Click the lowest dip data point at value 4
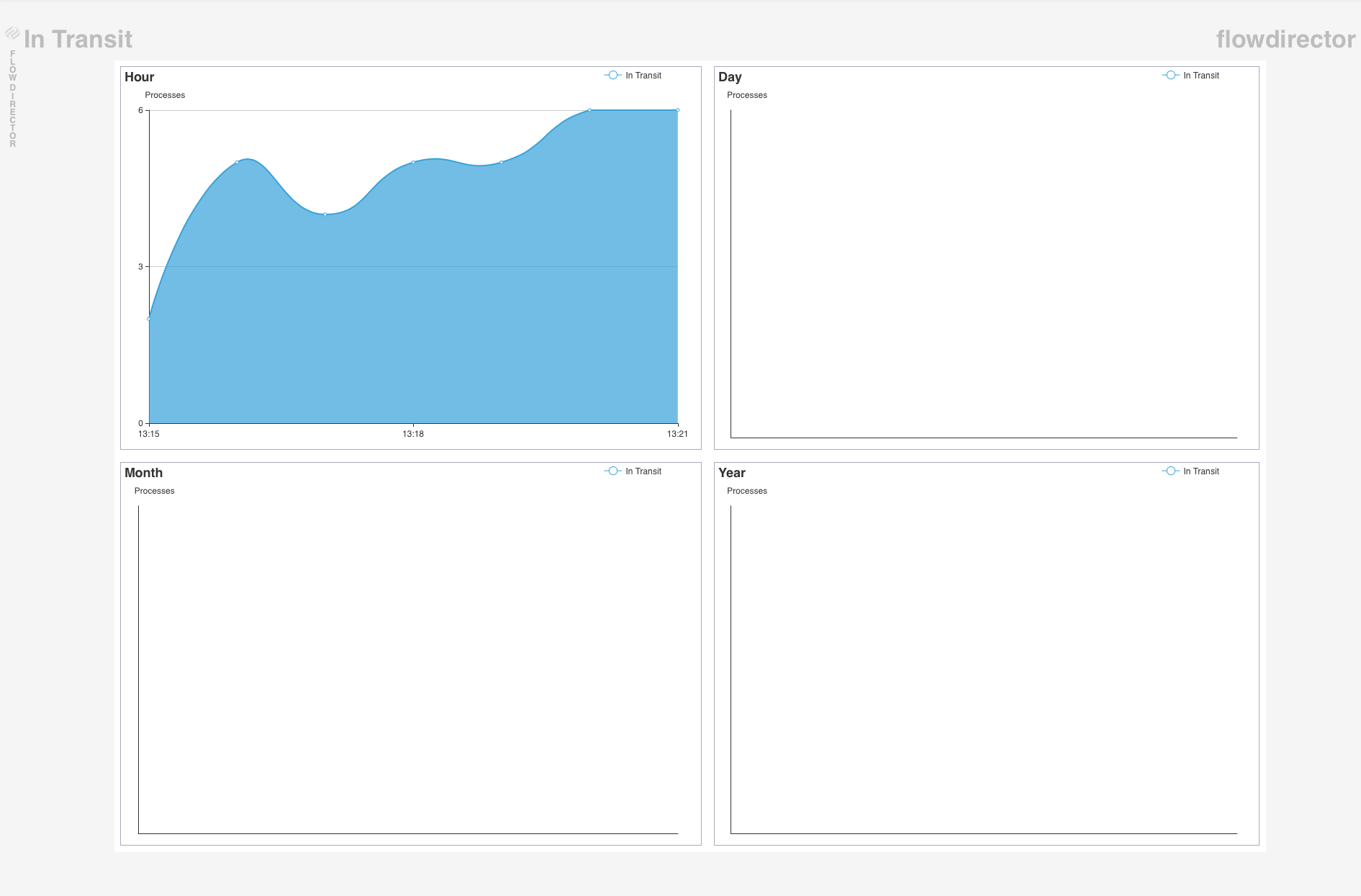 pyautogui.click(x=325, y=214)
